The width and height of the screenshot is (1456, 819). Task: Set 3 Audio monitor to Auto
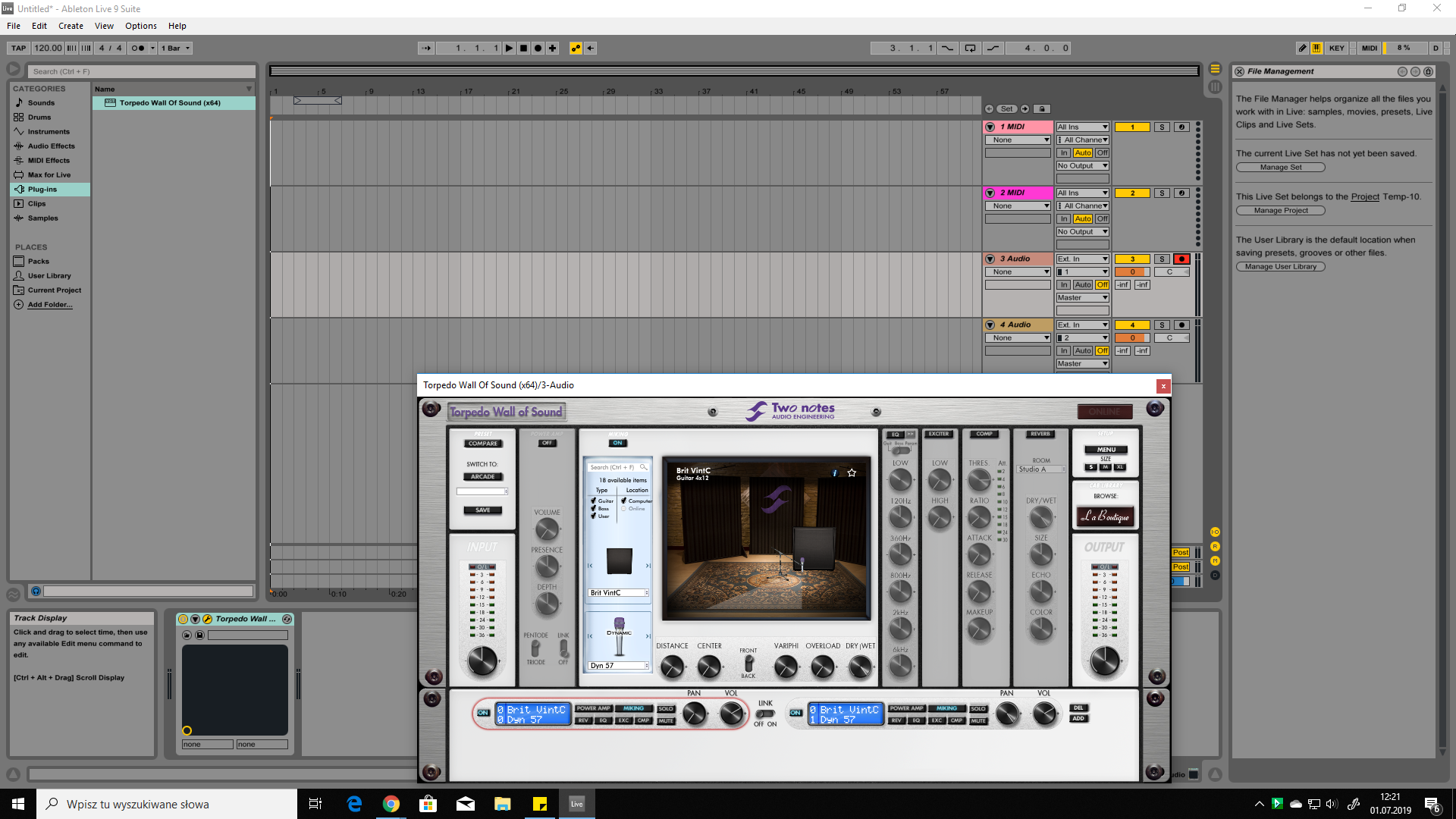click(1083, 285)
